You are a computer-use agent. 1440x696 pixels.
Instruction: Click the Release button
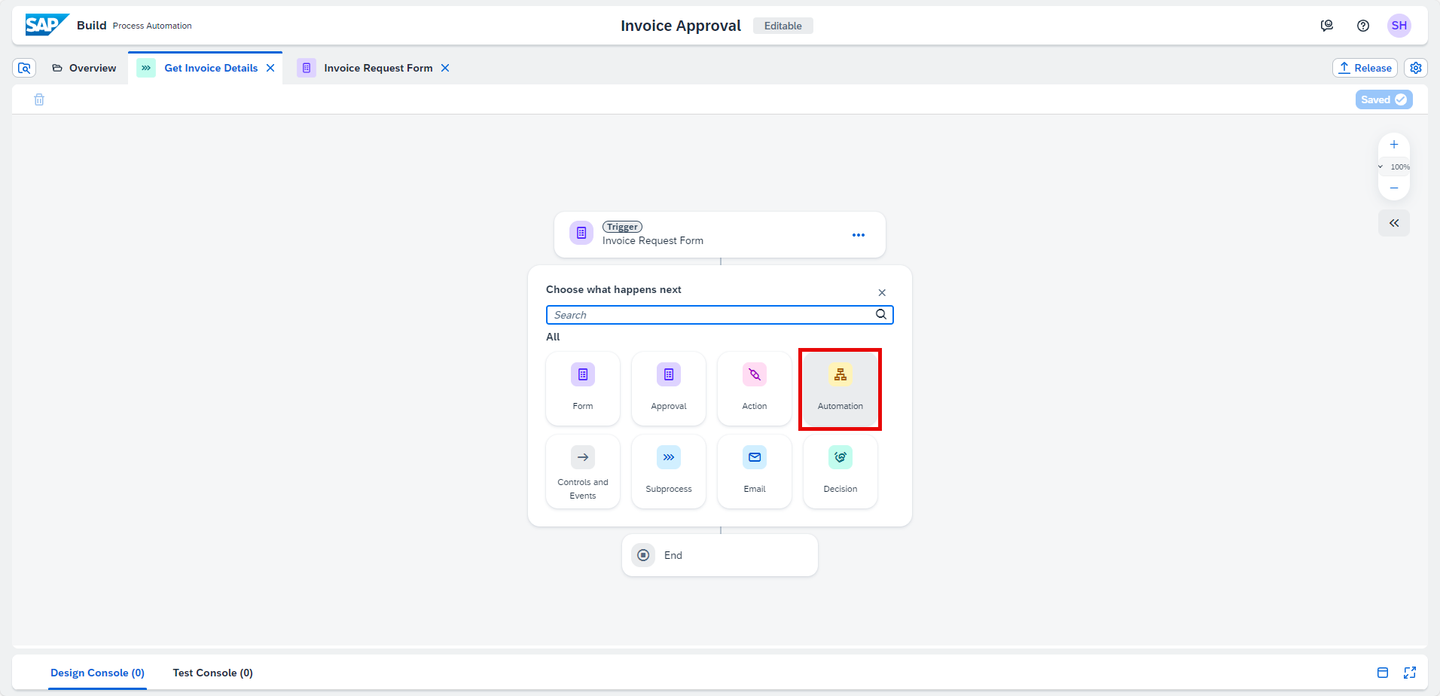(1365, 68)
